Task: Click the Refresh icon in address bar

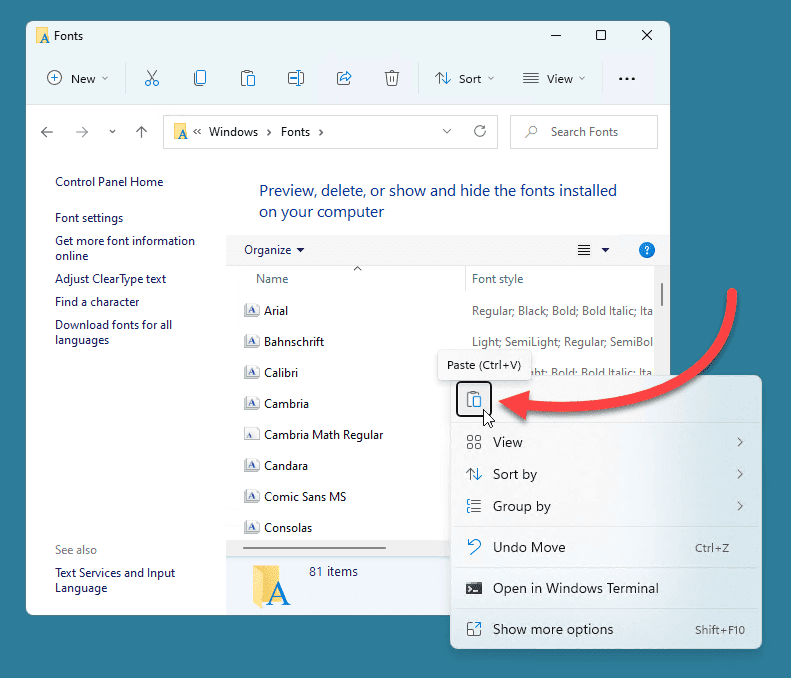Action: [480, 131]
